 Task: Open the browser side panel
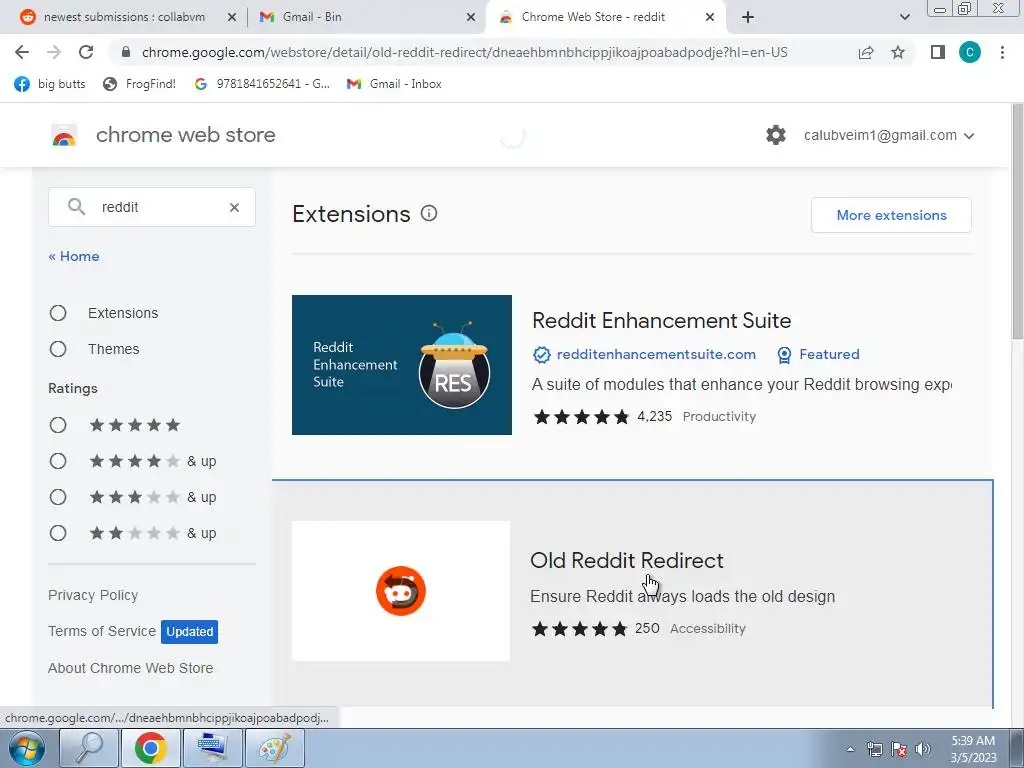(x=938, y=52)
